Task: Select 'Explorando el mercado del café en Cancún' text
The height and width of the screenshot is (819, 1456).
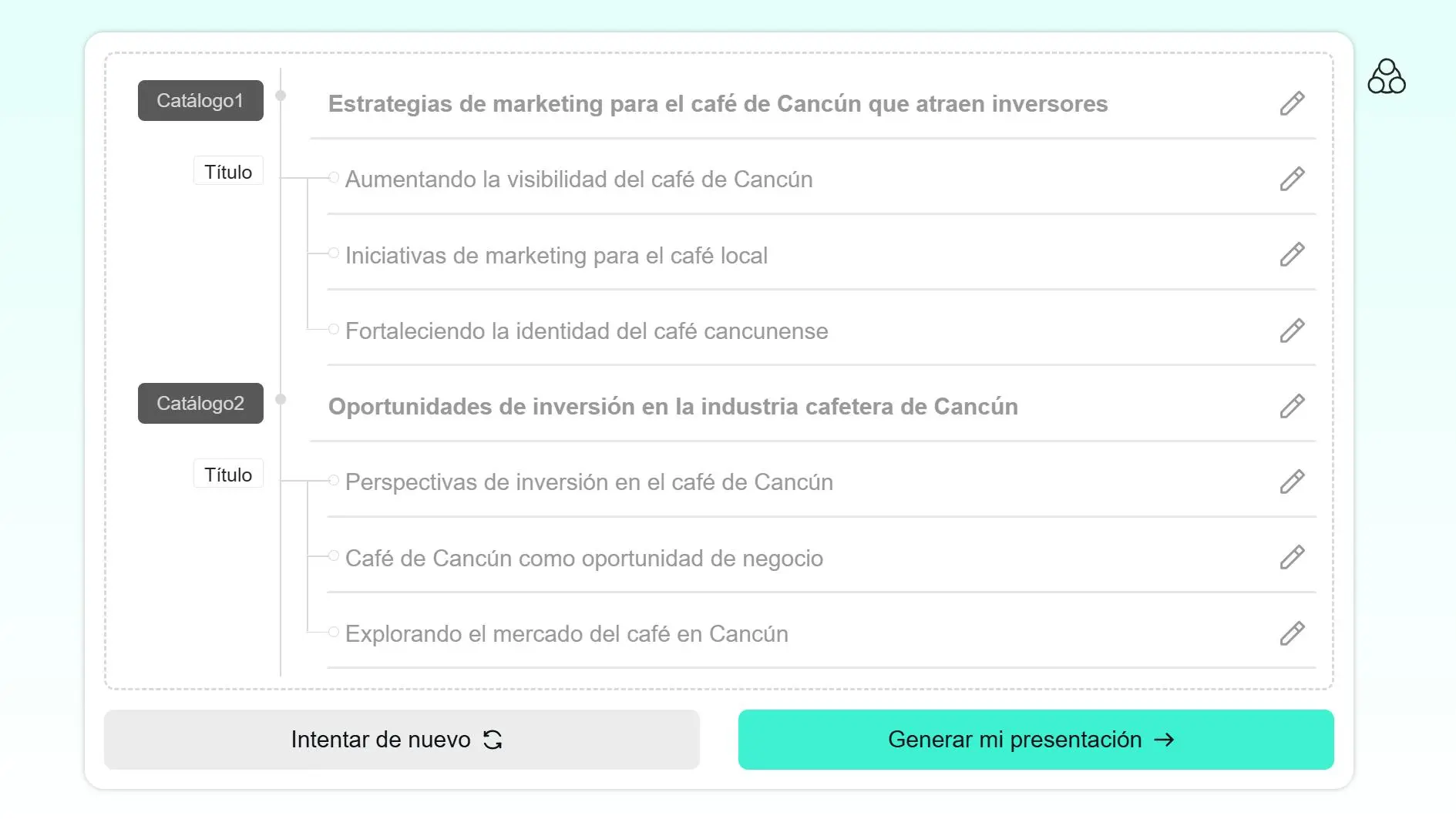Action: [x=567, y=634]
